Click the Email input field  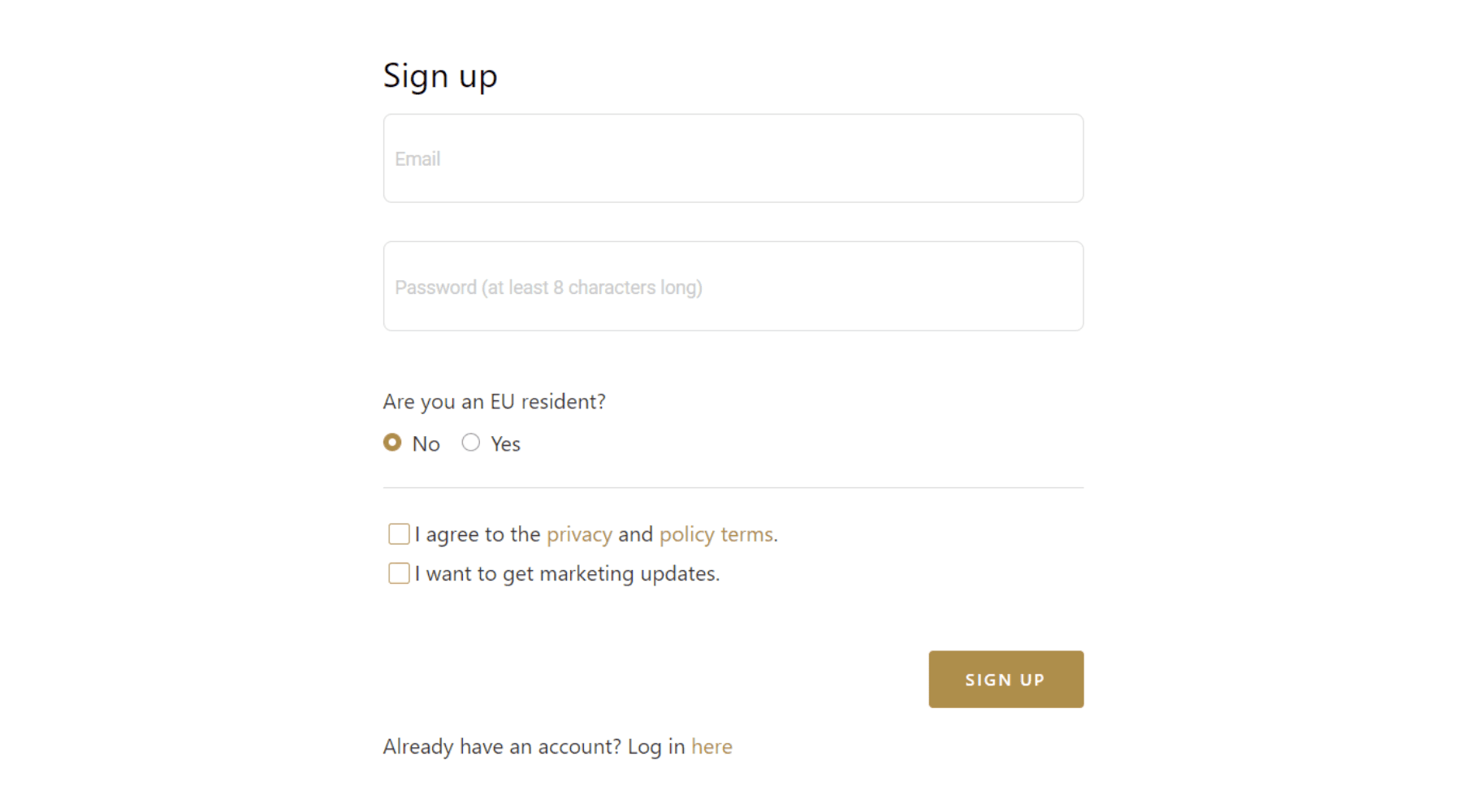pos(733,158)
